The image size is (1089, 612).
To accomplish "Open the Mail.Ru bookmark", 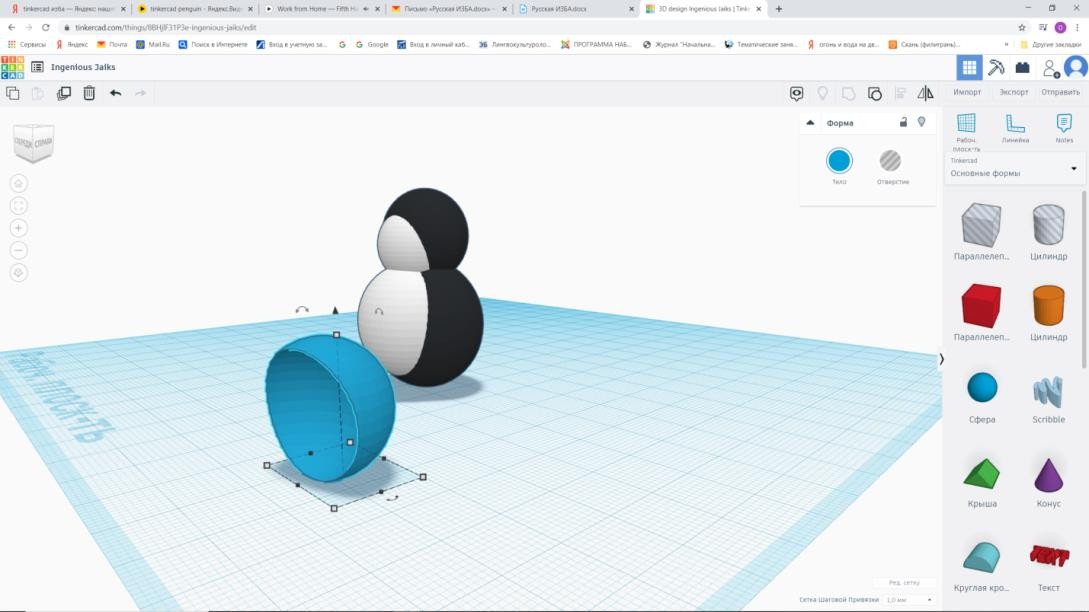I will (x=153, y=44).
